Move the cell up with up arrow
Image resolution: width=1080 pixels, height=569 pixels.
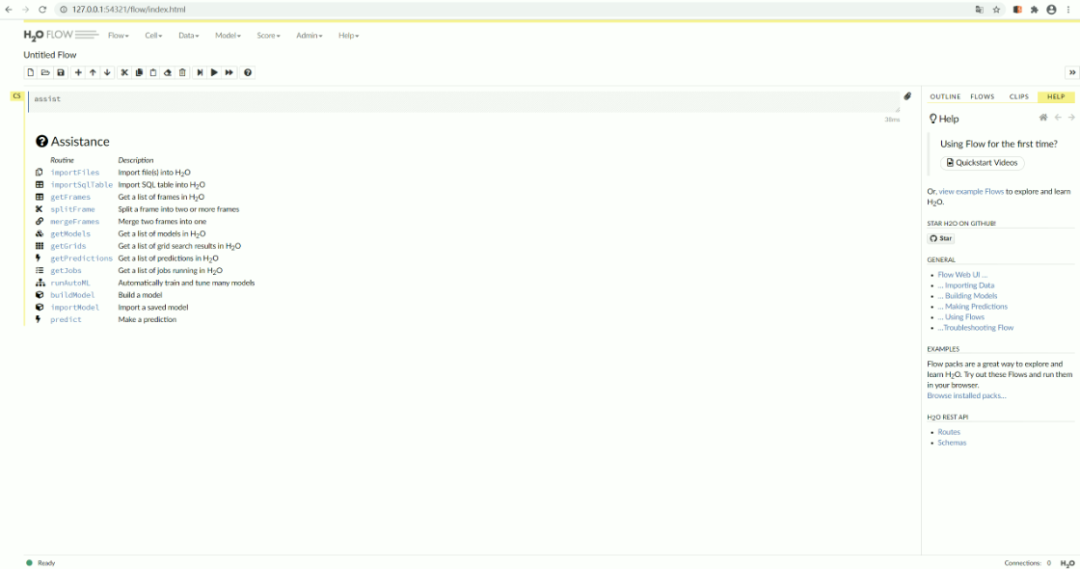coord(92,72)
